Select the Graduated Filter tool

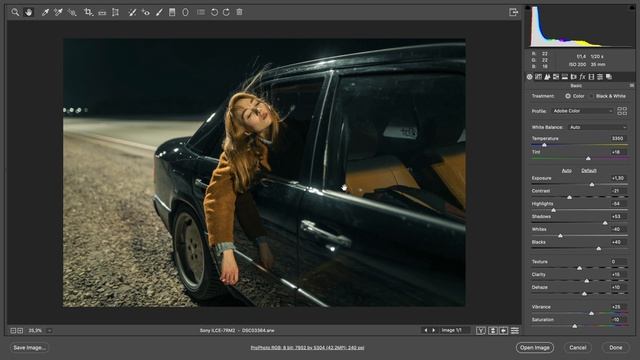point(172,12)
